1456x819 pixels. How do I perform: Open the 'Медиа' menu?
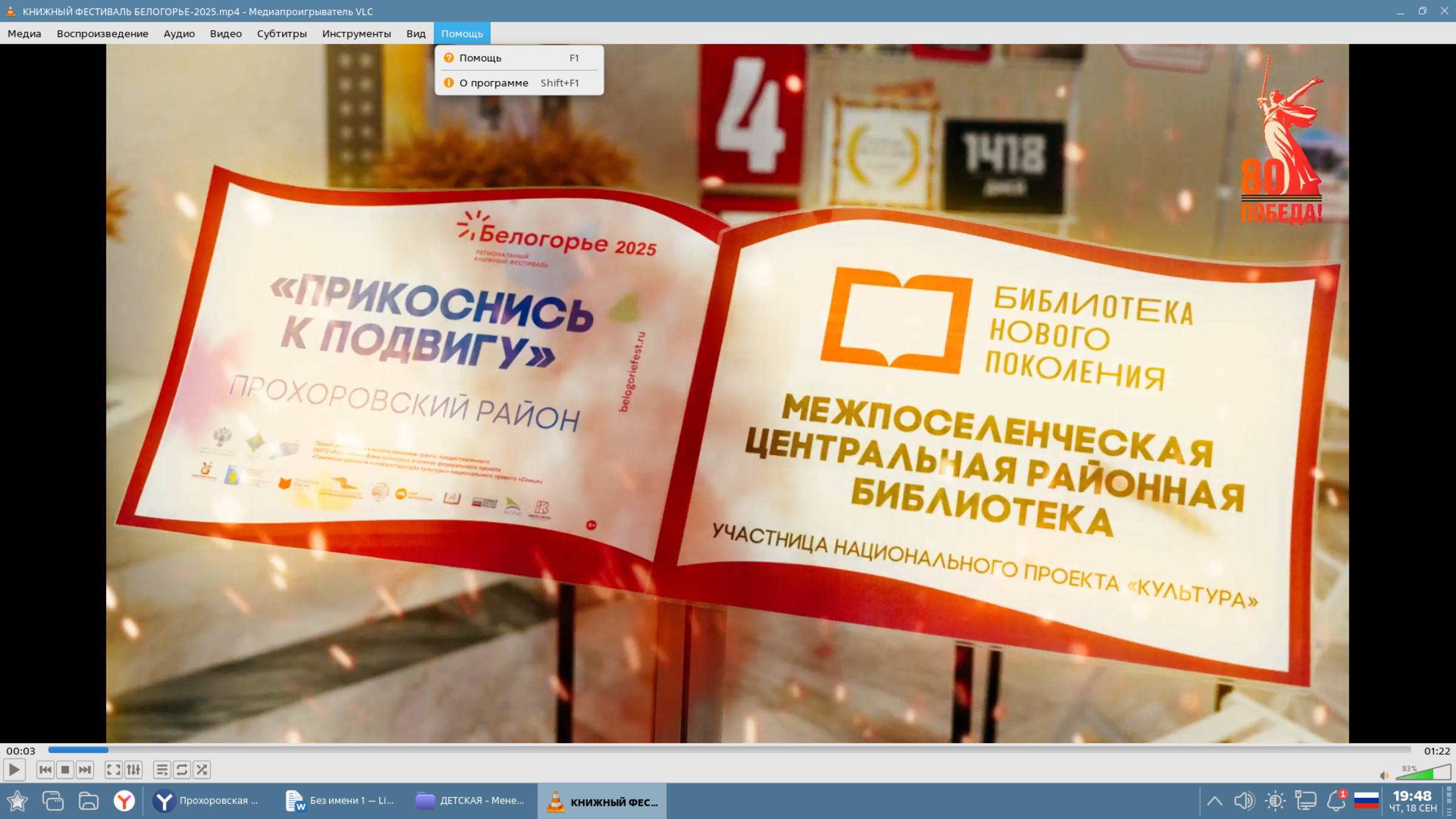point(24,33)
